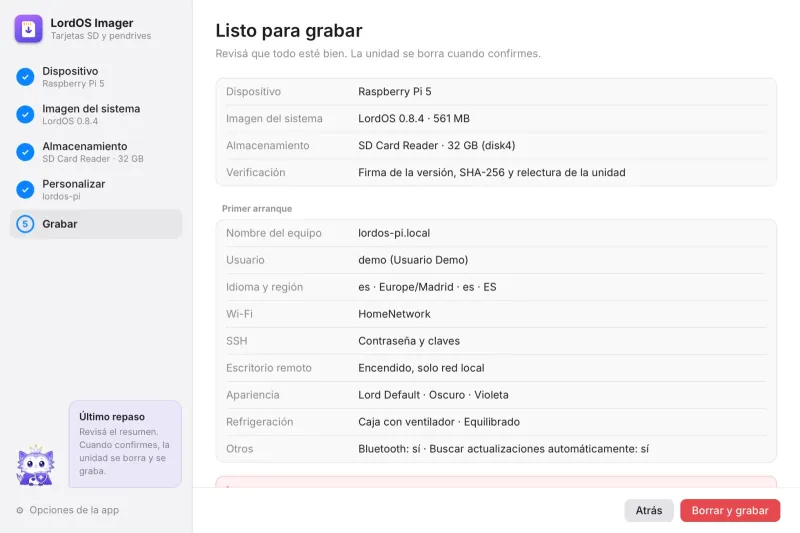The height and width of the screenshot is (533, 800).
Task: Click the gear icon next to Opciones de la app
Action: point(20,510)
